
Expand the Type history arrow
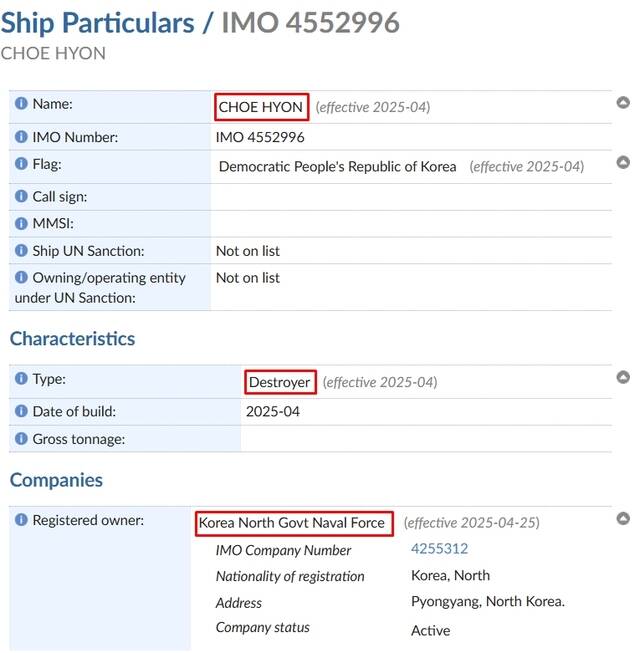coord(623,377)
